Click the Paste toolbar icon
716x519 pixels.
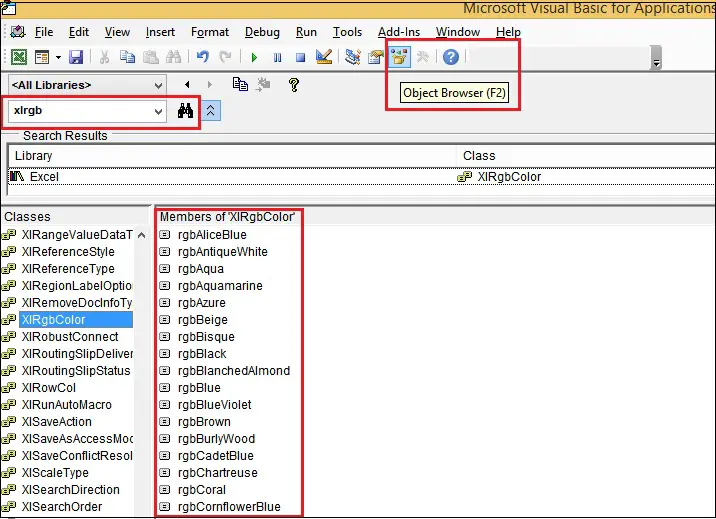pyautogui.click(x=151, y=57)
